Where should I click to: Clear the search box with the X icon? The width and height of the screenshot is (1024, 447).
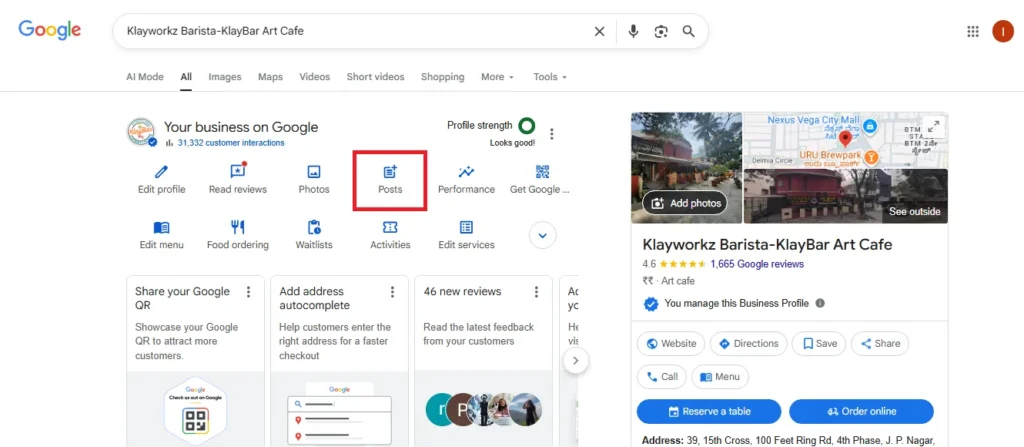599,31
